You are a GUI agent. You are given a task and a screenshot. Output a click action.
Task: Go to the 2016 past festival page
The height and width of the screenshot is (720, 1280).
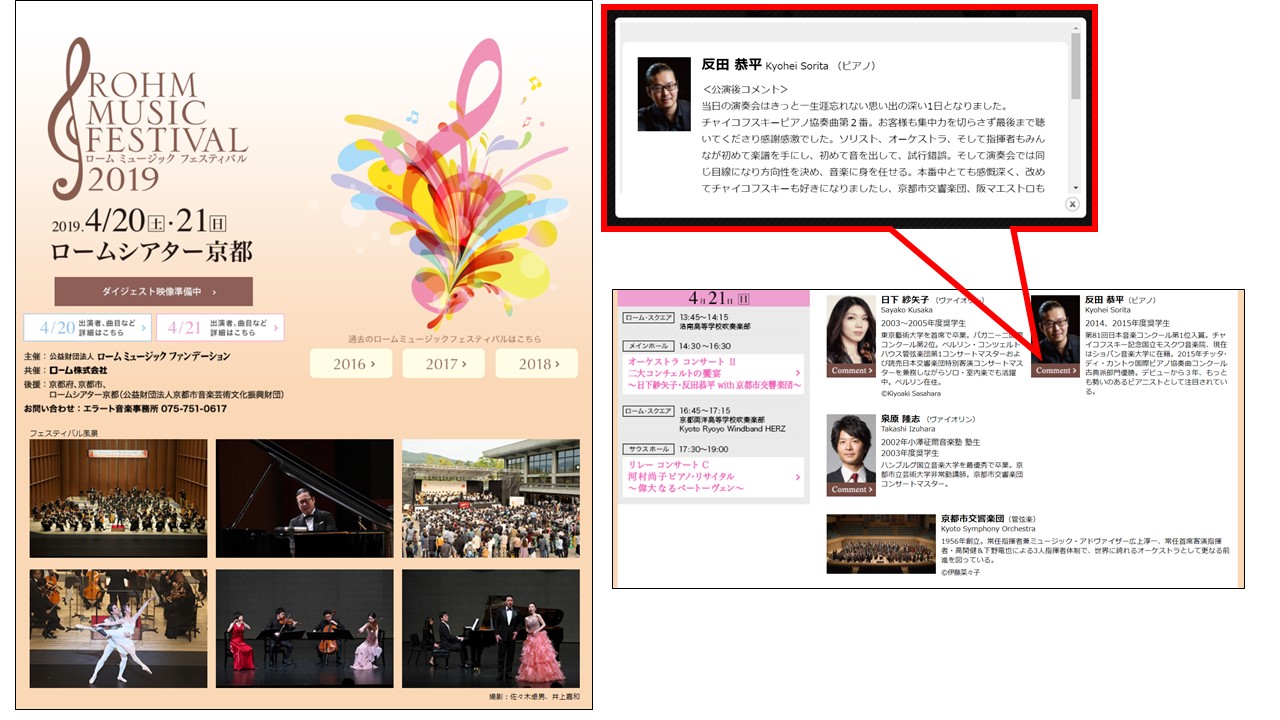pyautogui.click(x=349, y=364)
